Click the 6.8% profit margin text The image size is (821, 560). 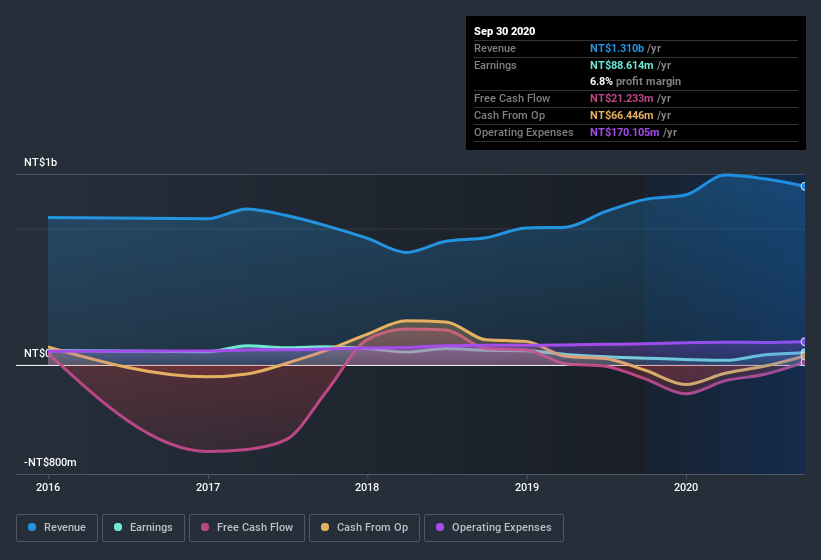pyautogui.click(x=635, y=81)
